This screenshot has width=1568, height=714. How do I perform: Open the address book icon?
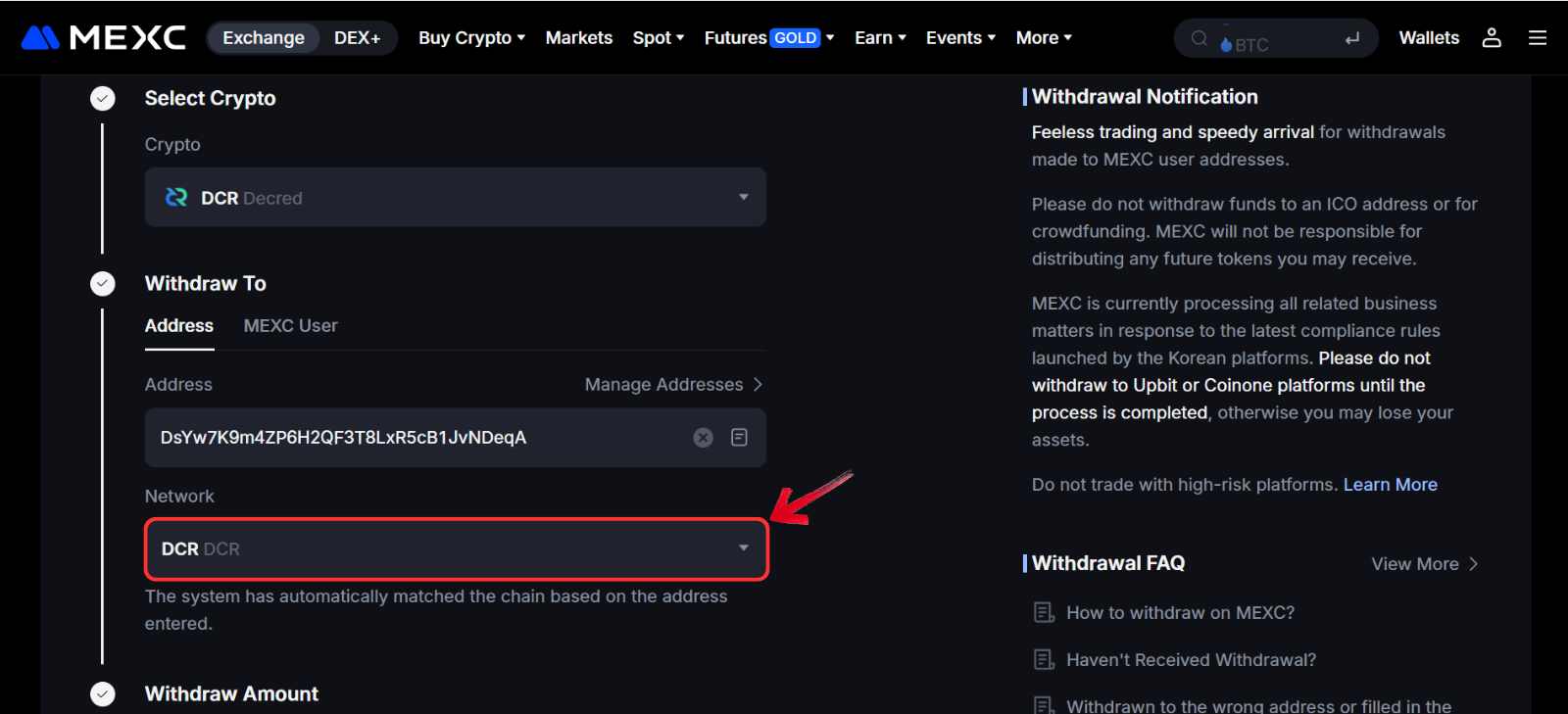739,437
